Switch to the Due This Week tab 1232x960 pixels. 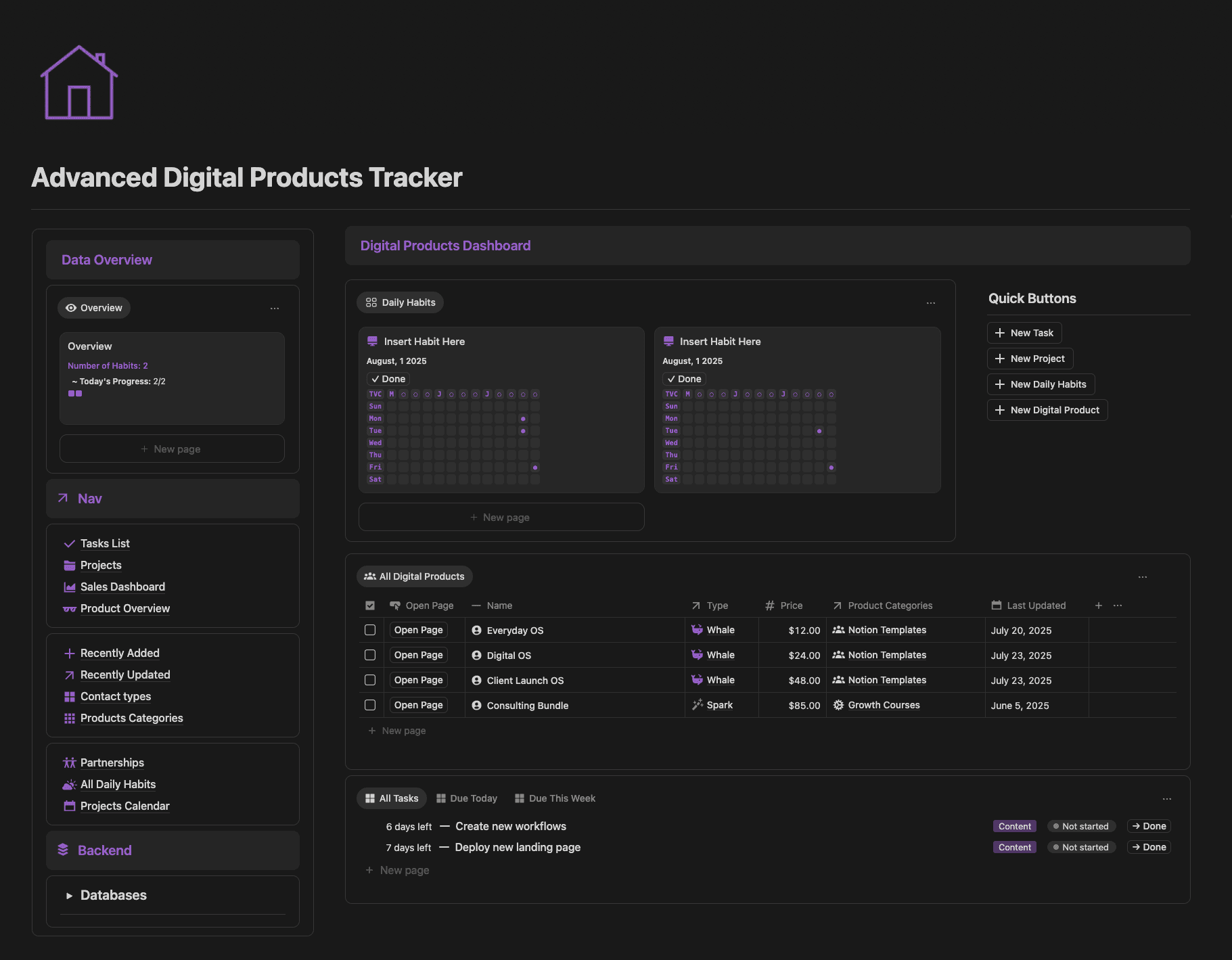tap(555, 798)
